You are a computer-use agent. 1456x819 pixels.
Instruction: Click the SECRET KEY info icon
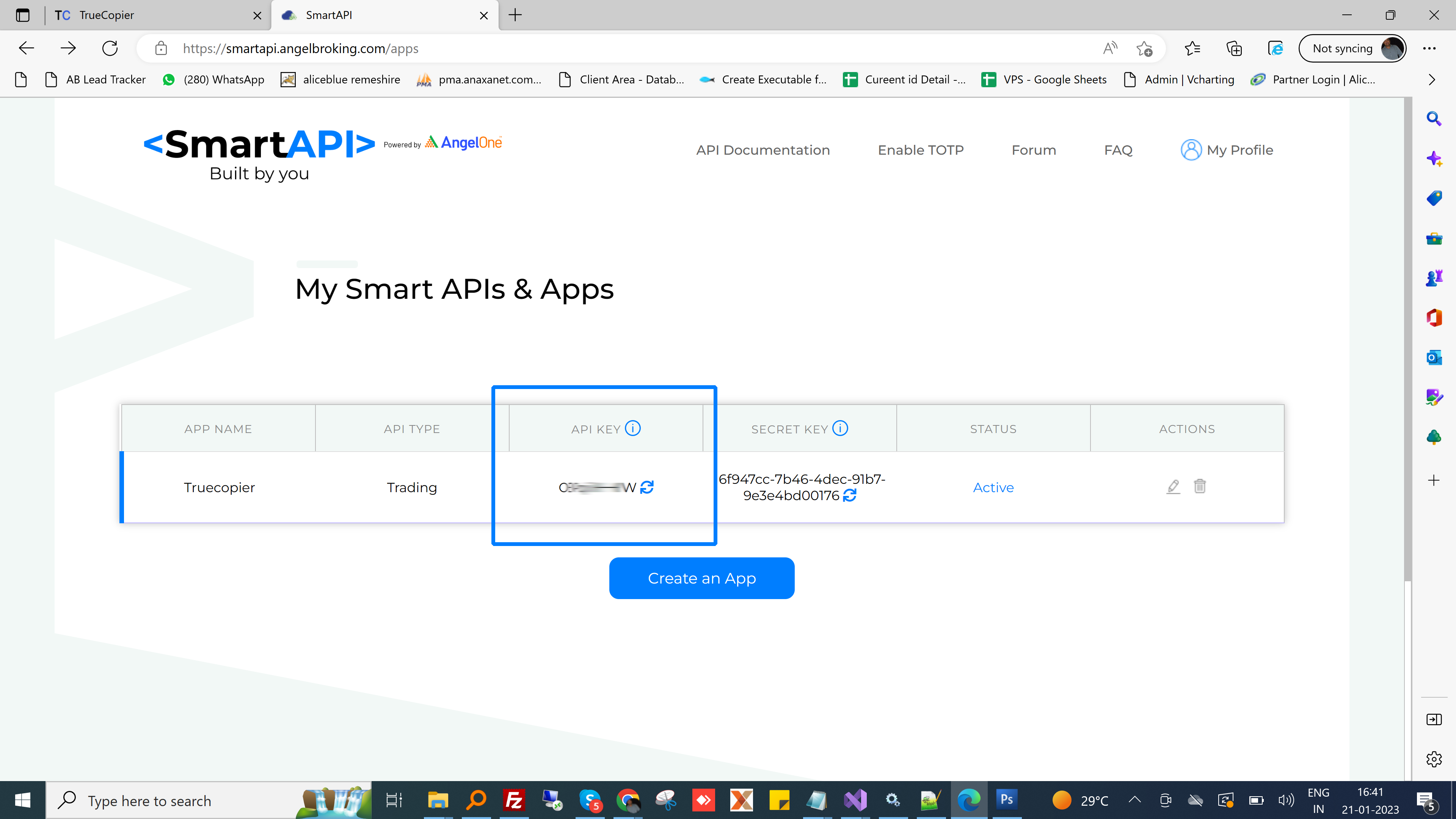point(840,428)
